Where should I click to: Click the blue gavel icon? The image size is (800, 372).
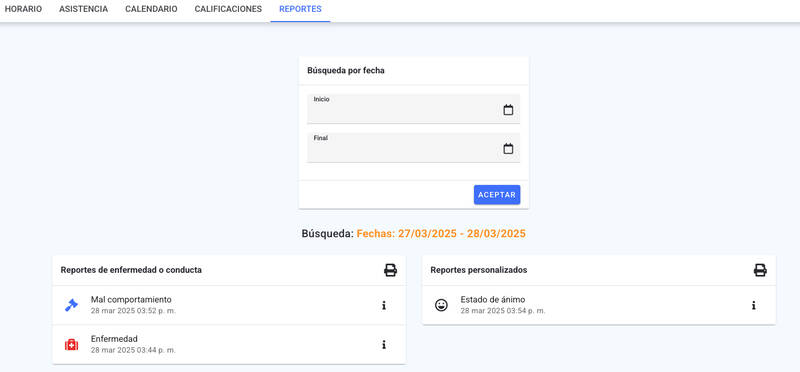71,305
